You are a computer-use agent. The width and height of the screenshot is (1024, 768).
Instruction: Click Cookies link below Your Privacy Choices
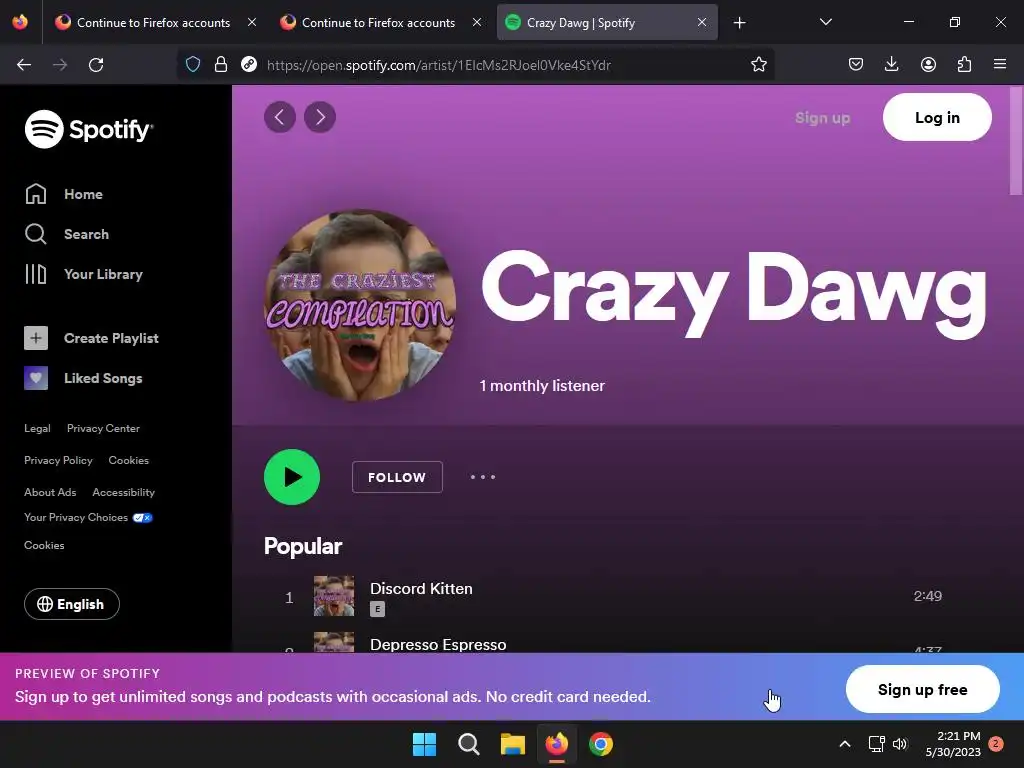(44, 545)
